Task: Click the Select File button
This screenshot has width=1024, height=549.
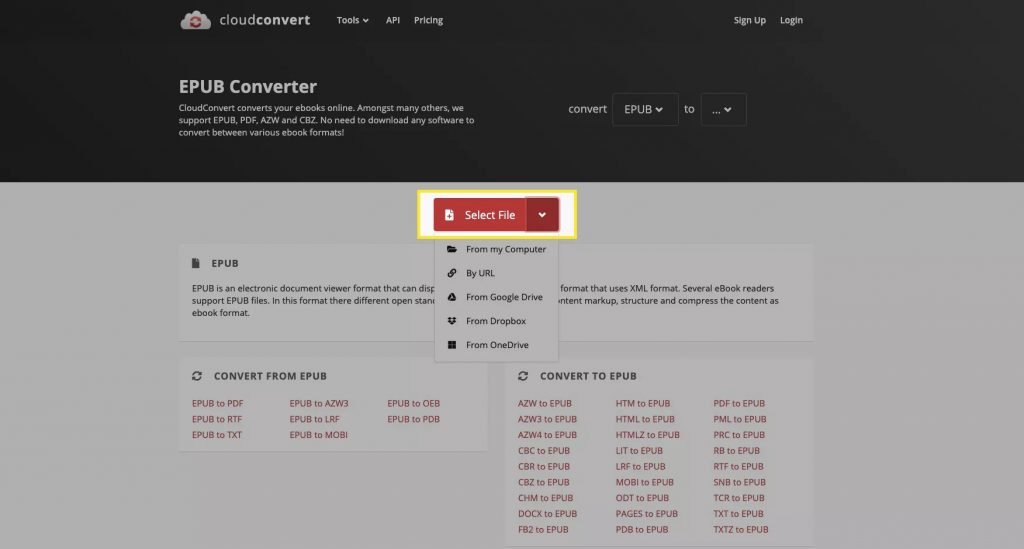Action: click(x=480, y=215)
